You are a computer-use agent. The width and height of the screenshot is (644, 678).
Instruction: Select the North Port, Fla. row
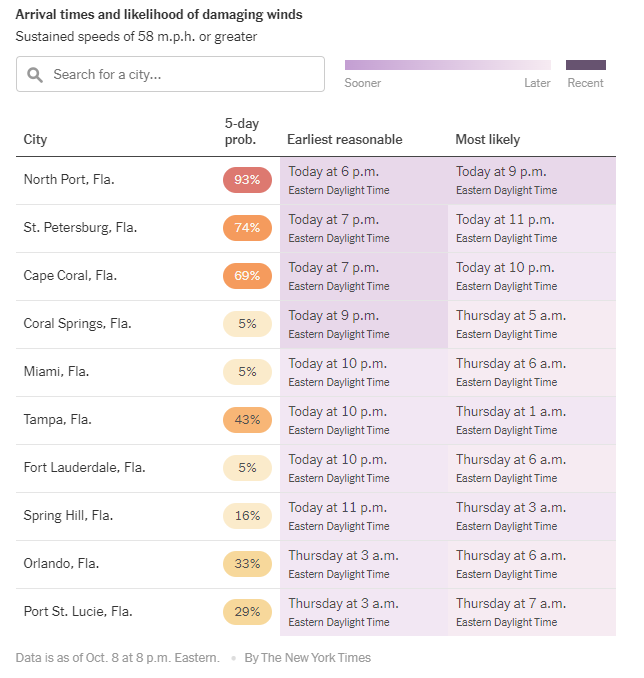tap(69, 180)
